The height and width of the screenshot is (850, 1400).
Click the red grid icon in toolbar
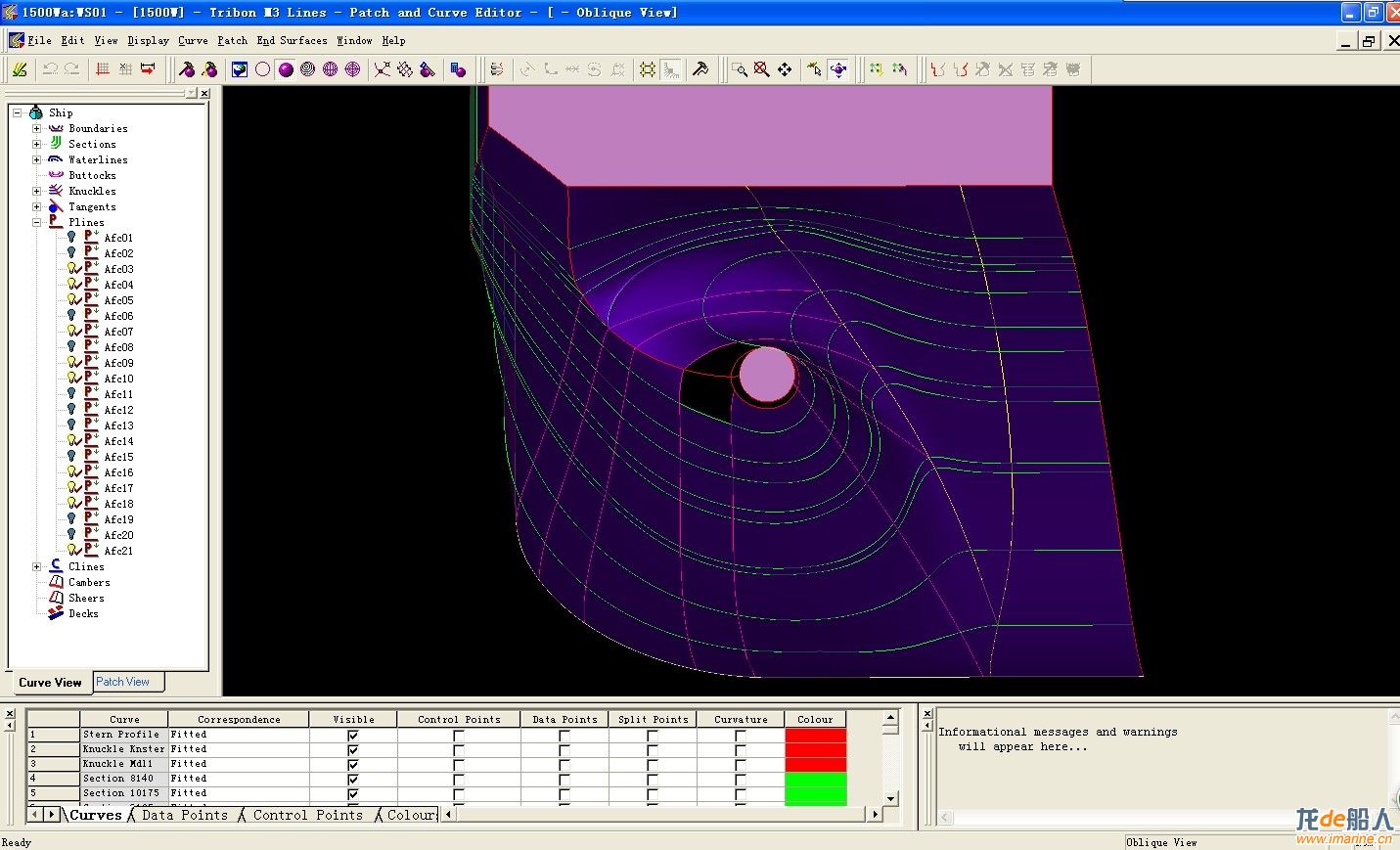point(103,69)
